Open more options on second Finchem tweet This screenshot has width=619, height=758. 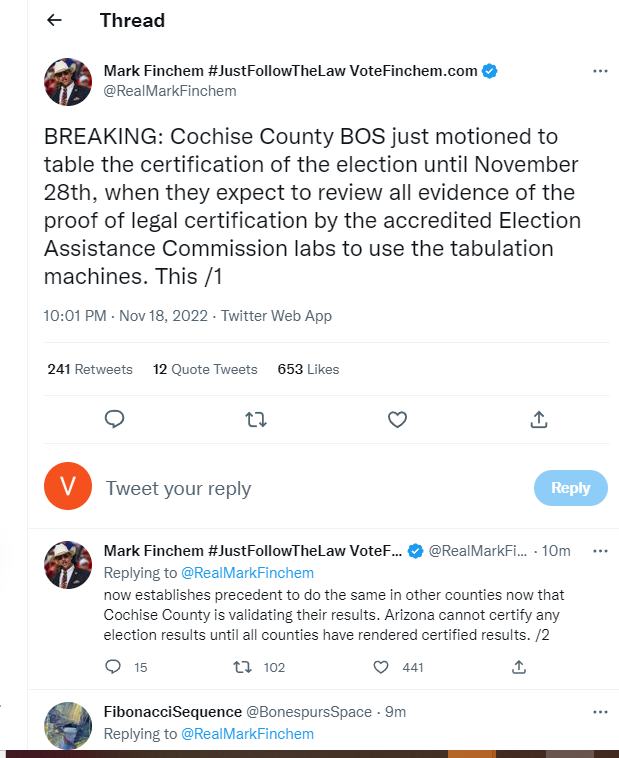pyautogui.click(x=600, y=551)
